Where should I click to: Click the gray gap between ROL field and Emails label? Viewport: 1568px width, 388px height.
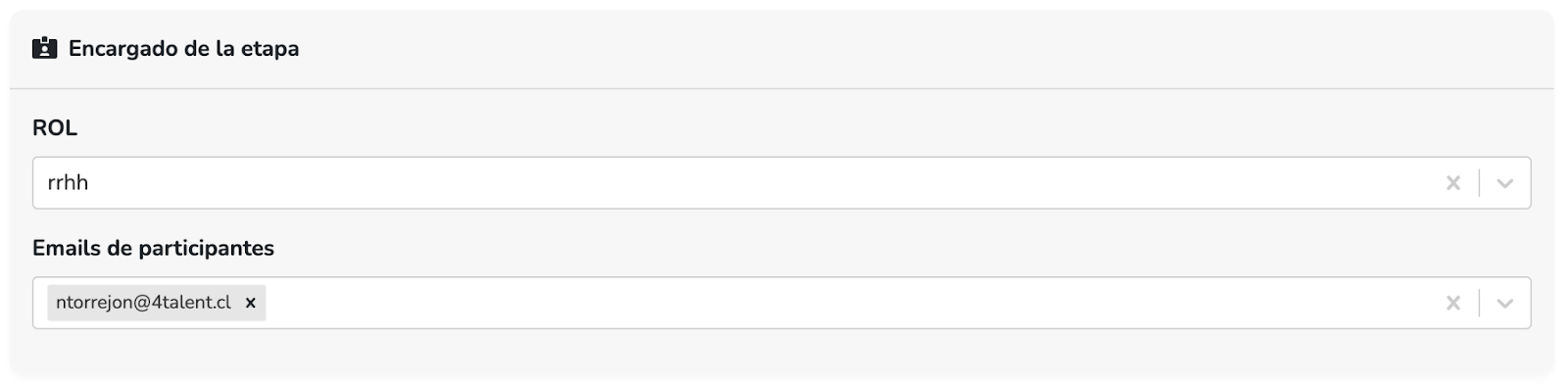pyautogui.click(x=781, y=222)
